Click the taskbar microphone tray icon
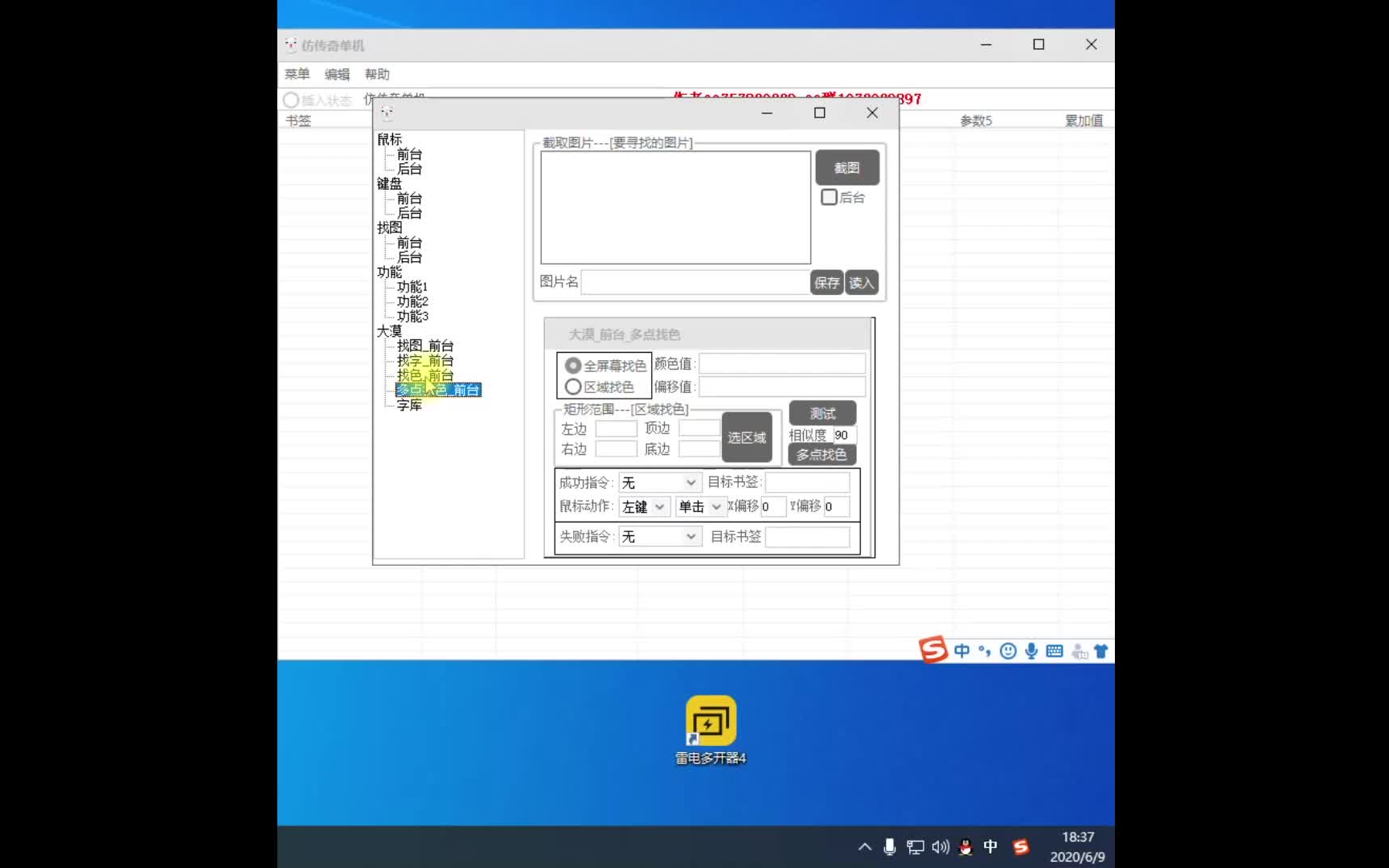This screenshot has height=868, width=1389. (x=890, y=846)
